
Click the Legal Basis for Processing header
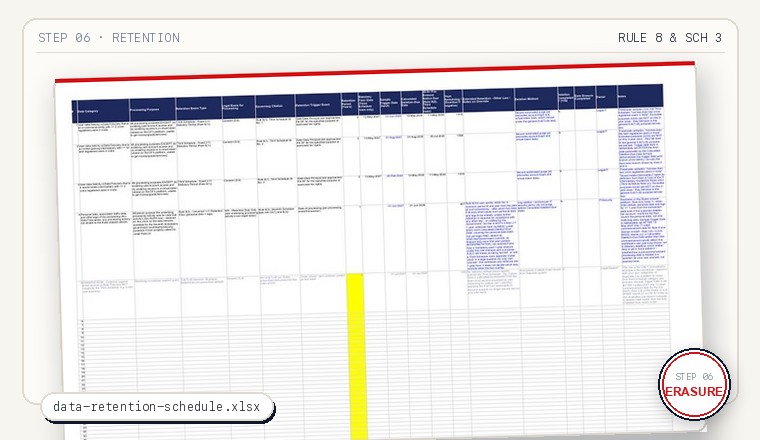(238, 107)
